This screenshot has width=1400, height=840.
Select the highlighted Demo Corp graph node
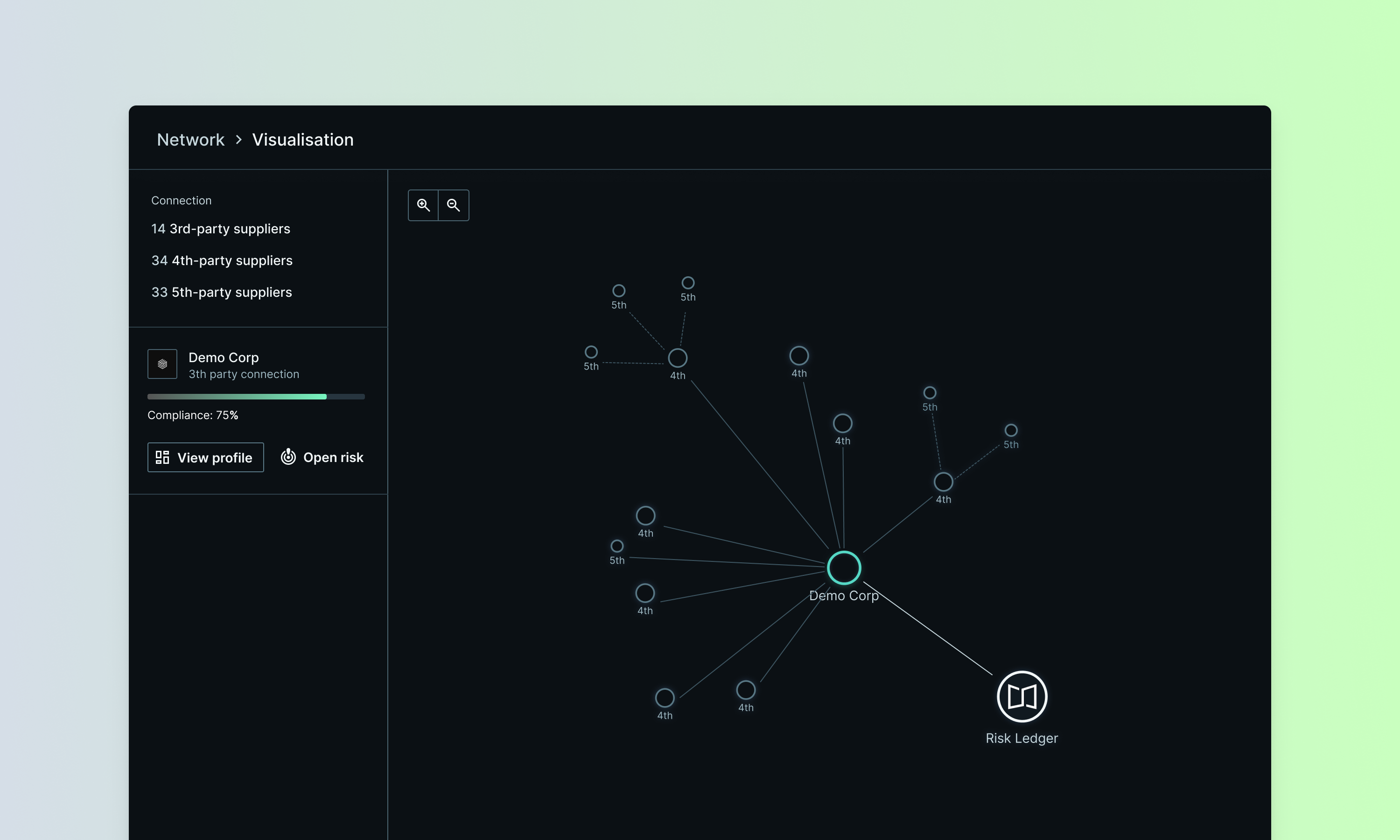[x=844, y=568]
